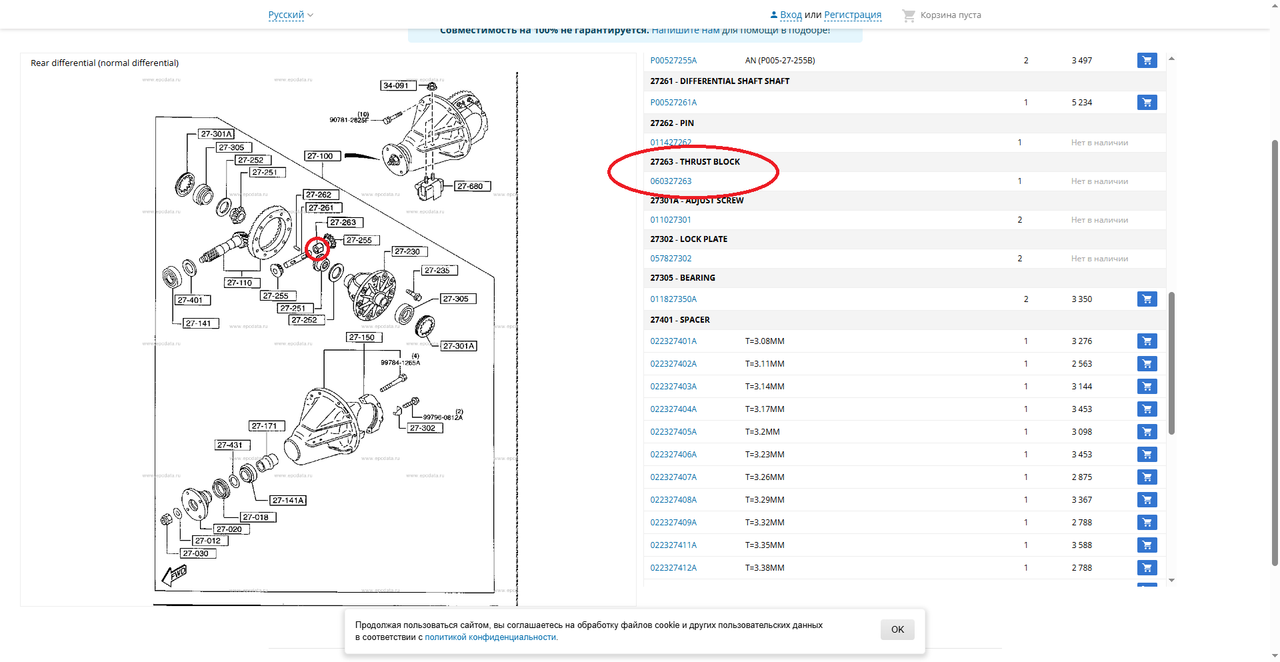Screen dimensions: 1280x662
Task: Add bearing 011827350A to cart
Action: [x=1147, y=299]
